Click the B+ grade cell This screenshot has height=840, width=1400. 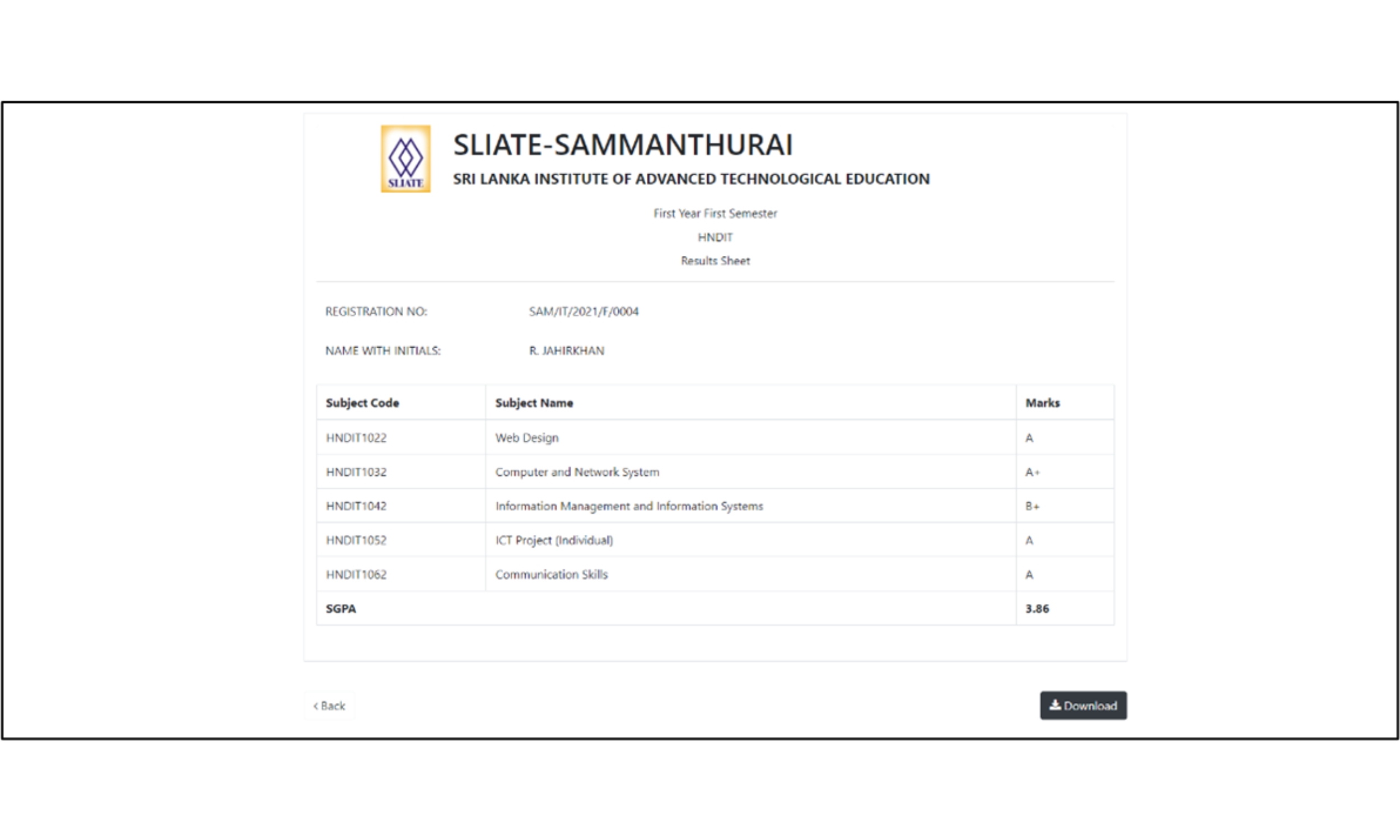(x=1032, y=506)
